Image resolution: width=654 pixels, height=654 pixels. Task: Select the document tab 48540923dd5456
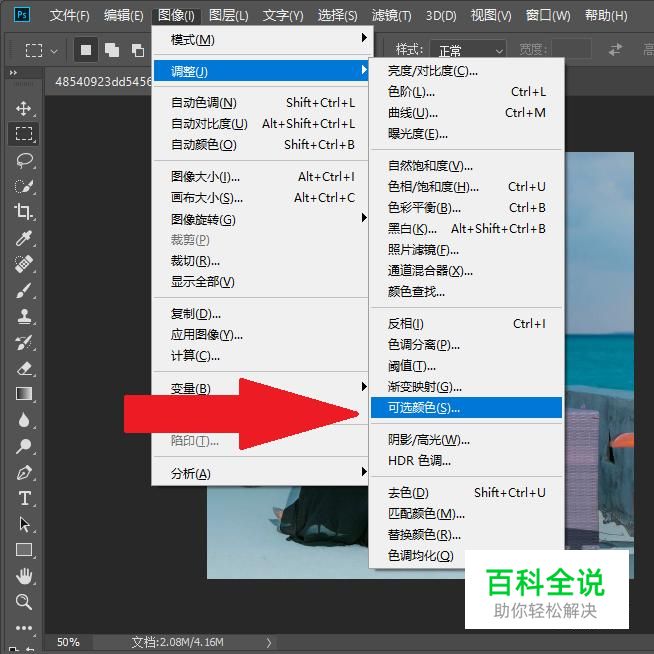point(99,81)
